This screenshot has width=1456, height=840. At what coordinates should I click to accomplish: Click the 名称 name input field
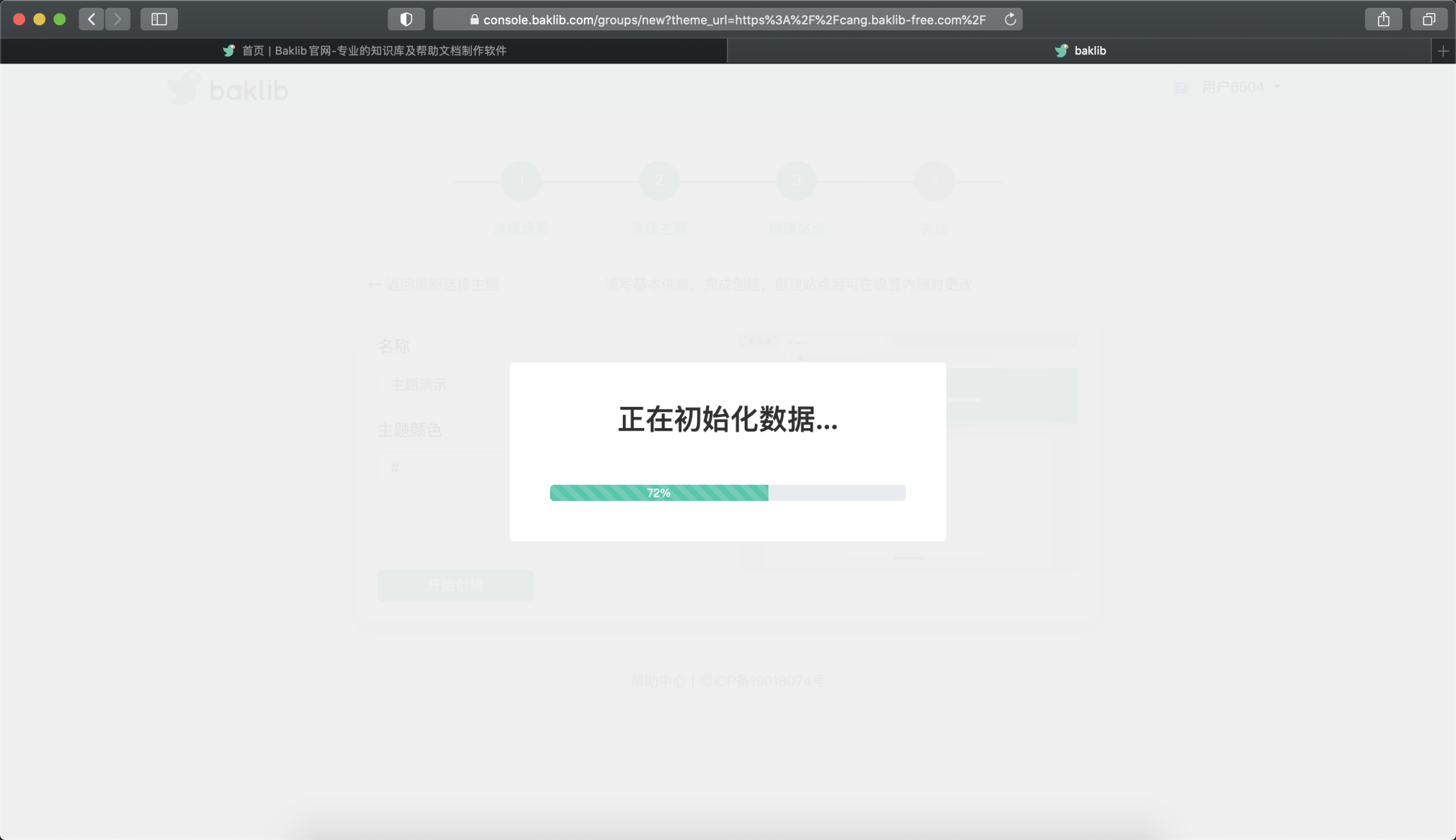click(445, 385)
